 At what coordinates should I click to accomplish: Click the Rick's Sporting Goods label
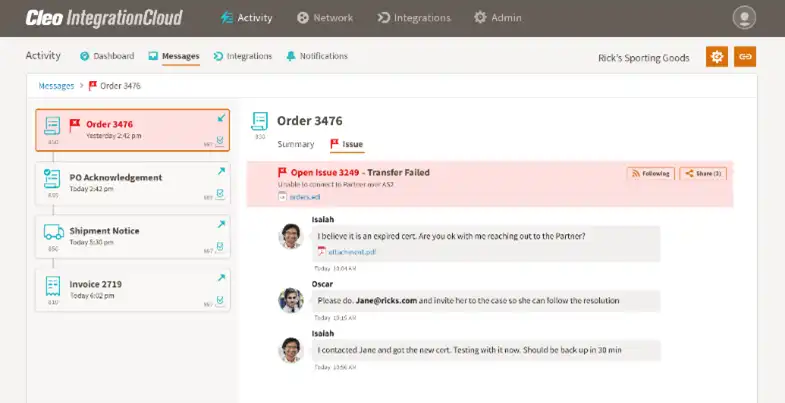point(643,58)
